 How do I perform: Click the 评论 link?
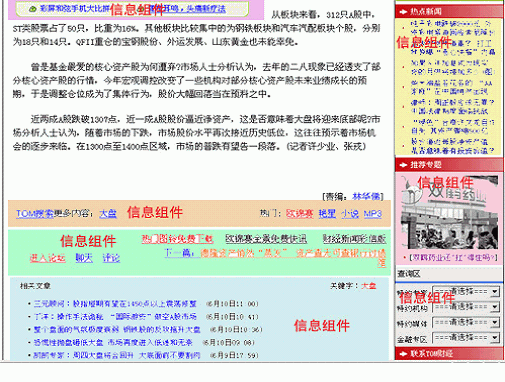click(x=111, y=258)
